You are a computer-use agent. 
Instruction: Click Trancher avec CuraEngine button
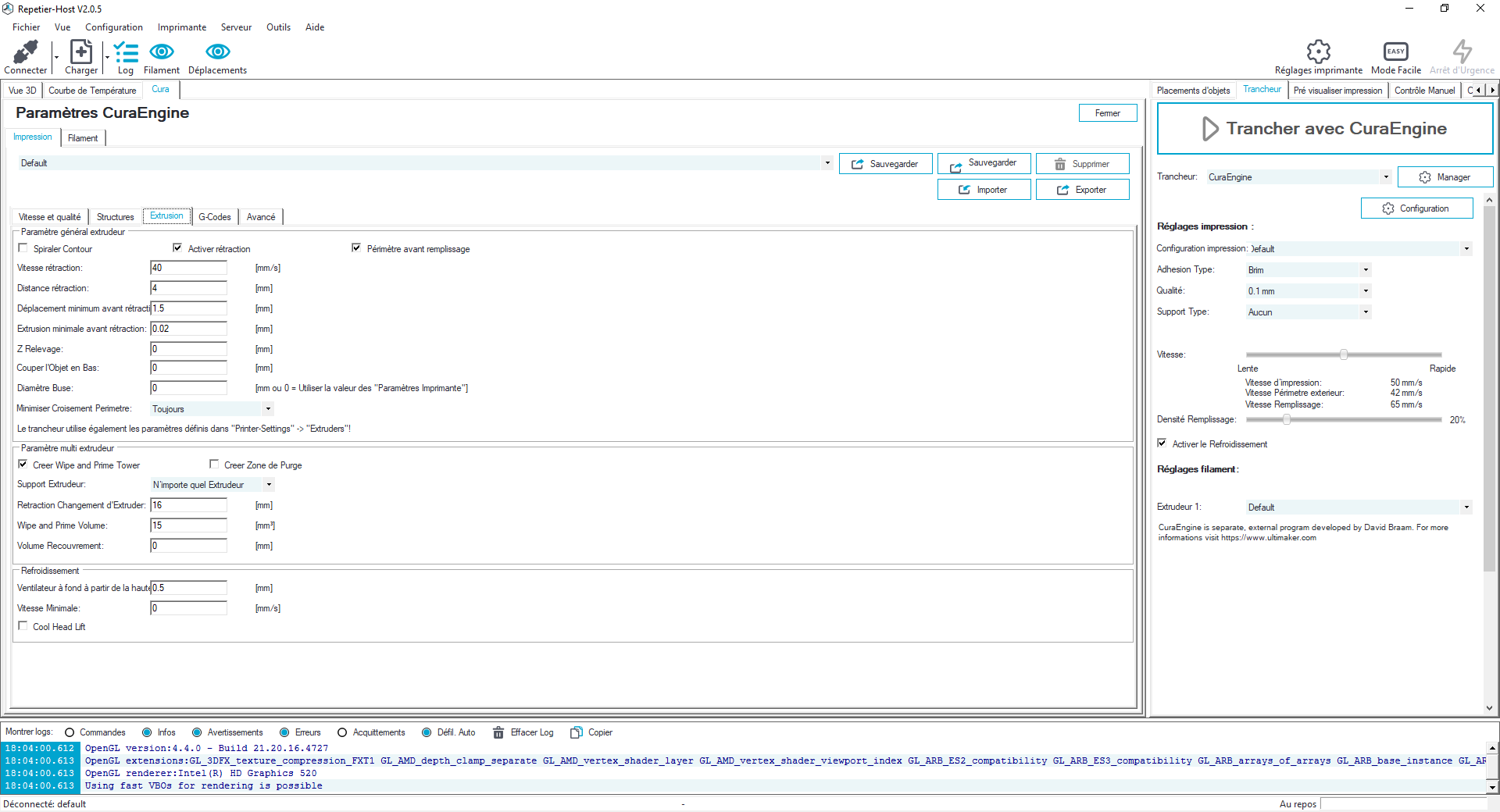coord(1324,129)
